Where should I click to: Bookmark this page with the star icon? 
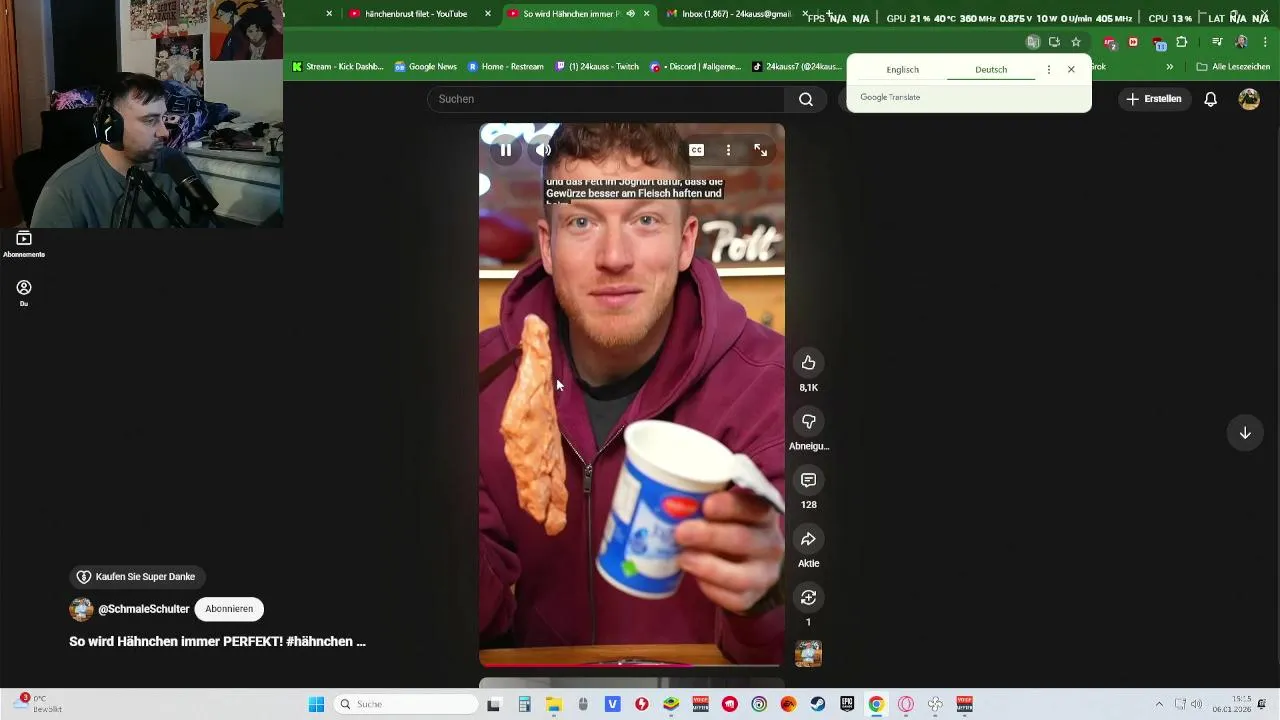point(1076,42)
